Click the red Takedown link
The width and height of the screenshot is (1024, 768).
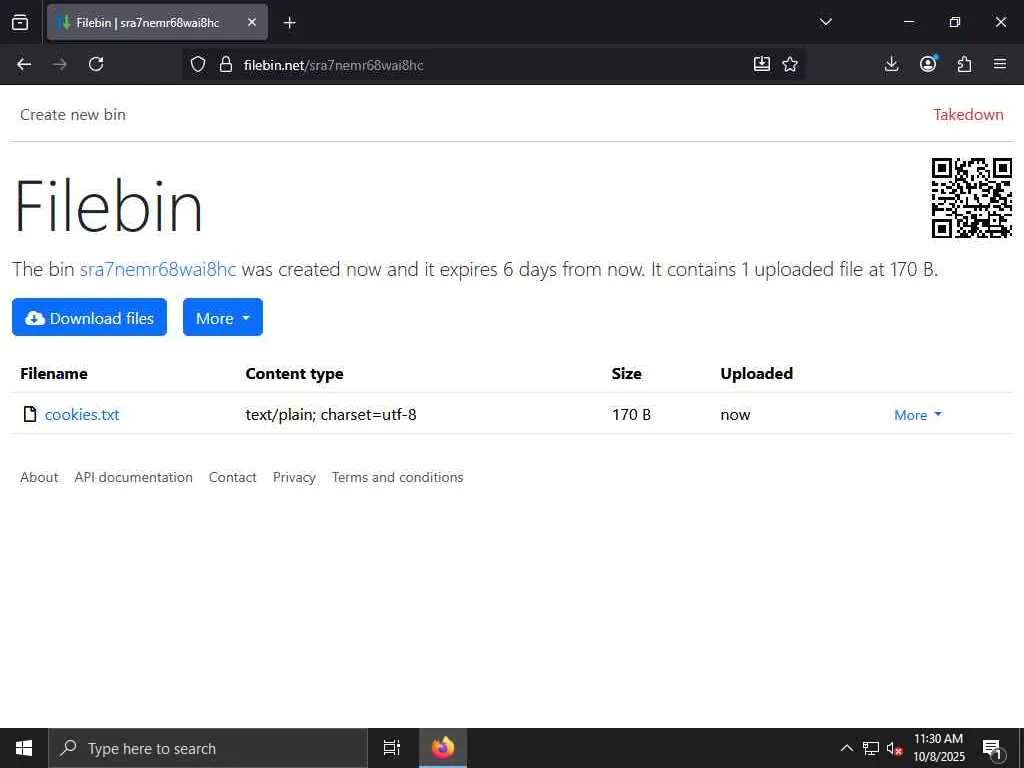coord(968,114)
